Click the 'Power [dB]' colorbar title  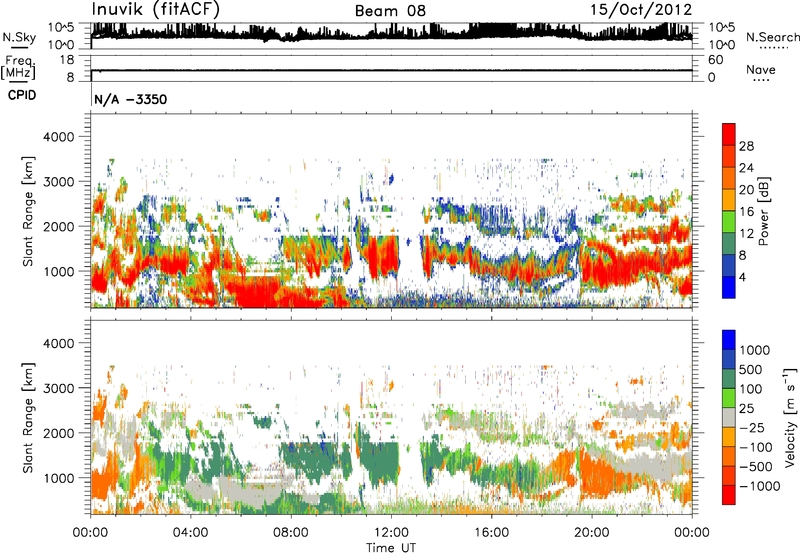764,211
